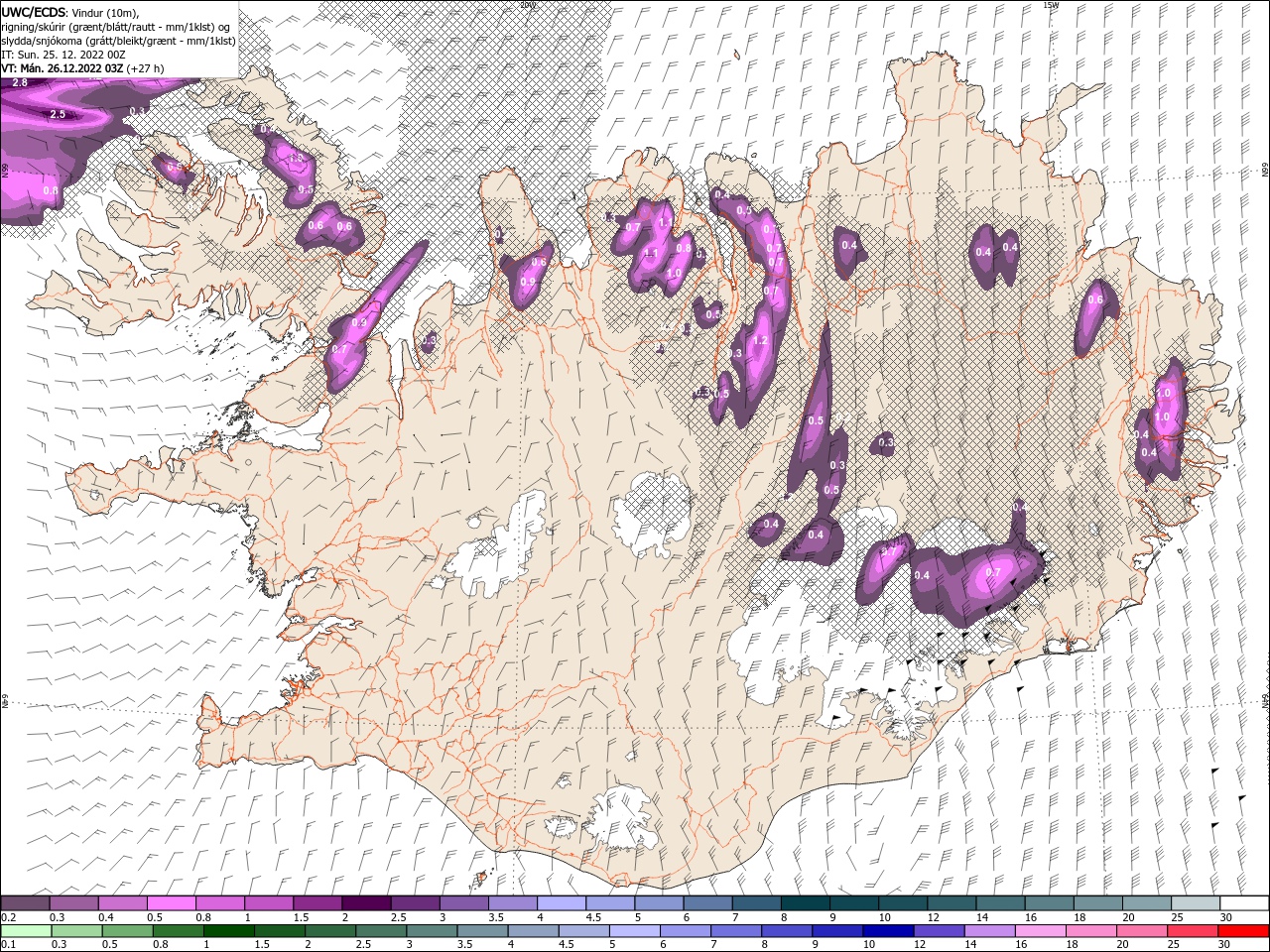Pick the light purple 14 swatch, bottom scale
Image resolution: width=1270 pixels, height=952 pixels.
click(988, 931)
